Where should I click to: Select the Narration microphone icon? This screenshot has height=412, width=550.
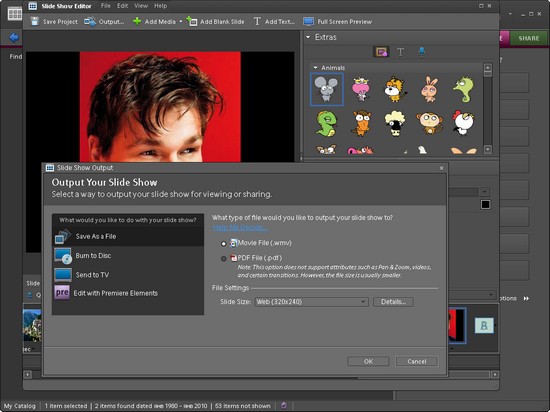coord(422,52)
